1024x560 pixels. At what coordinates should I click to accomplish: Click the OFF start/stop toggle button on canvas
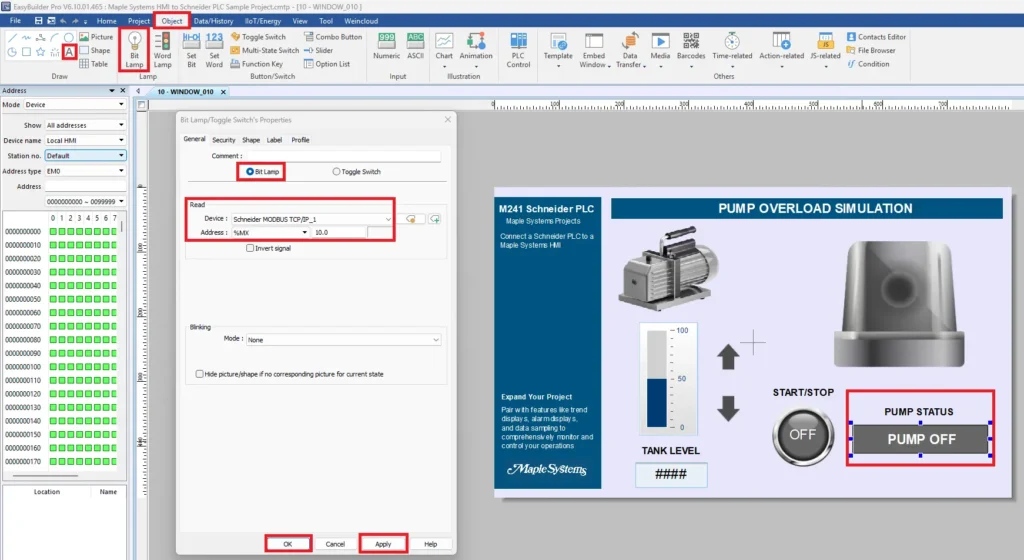pyautogui.click(x=803, y=435)
